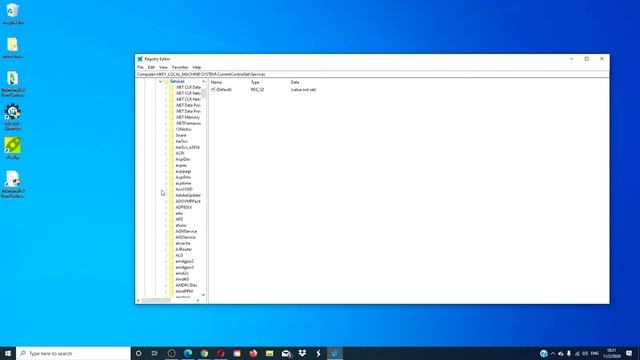The image size is (640, 360).
Task: Click the Registry Editor taskbar icon
Action: tap(335, 353)
